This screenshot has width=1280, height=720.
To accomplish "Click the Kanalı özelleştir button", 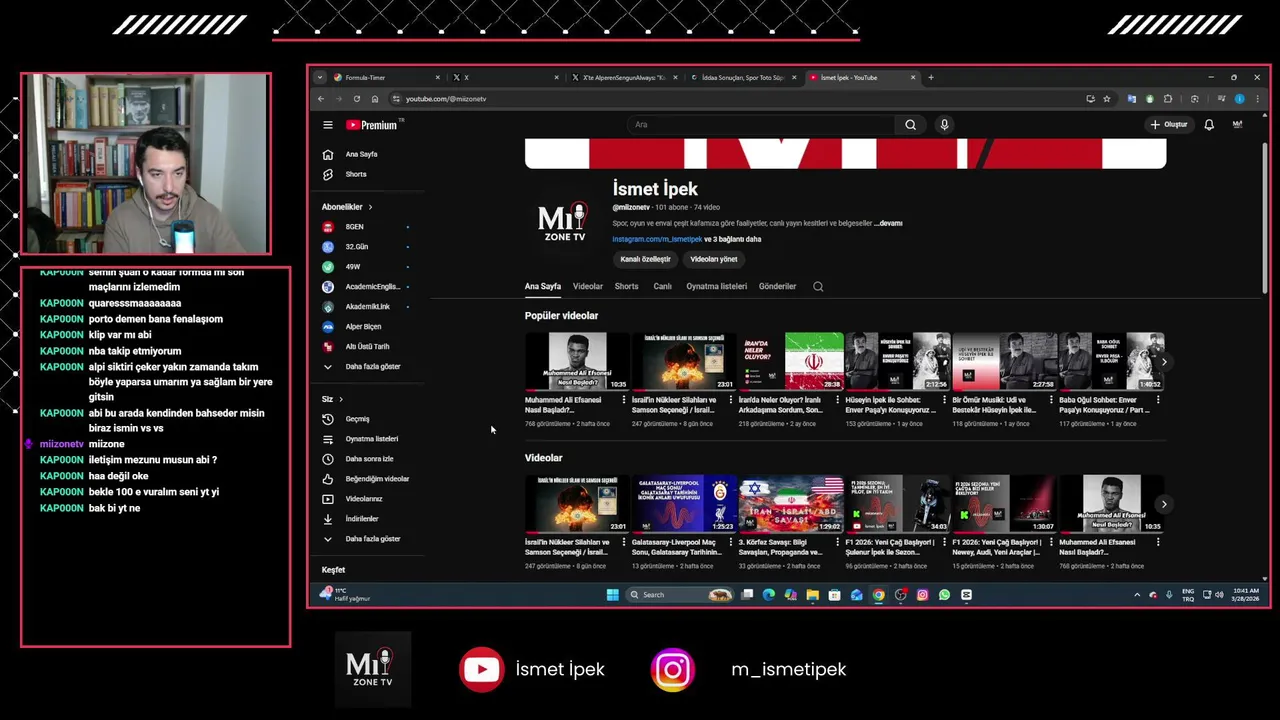I will click(645, 259).
